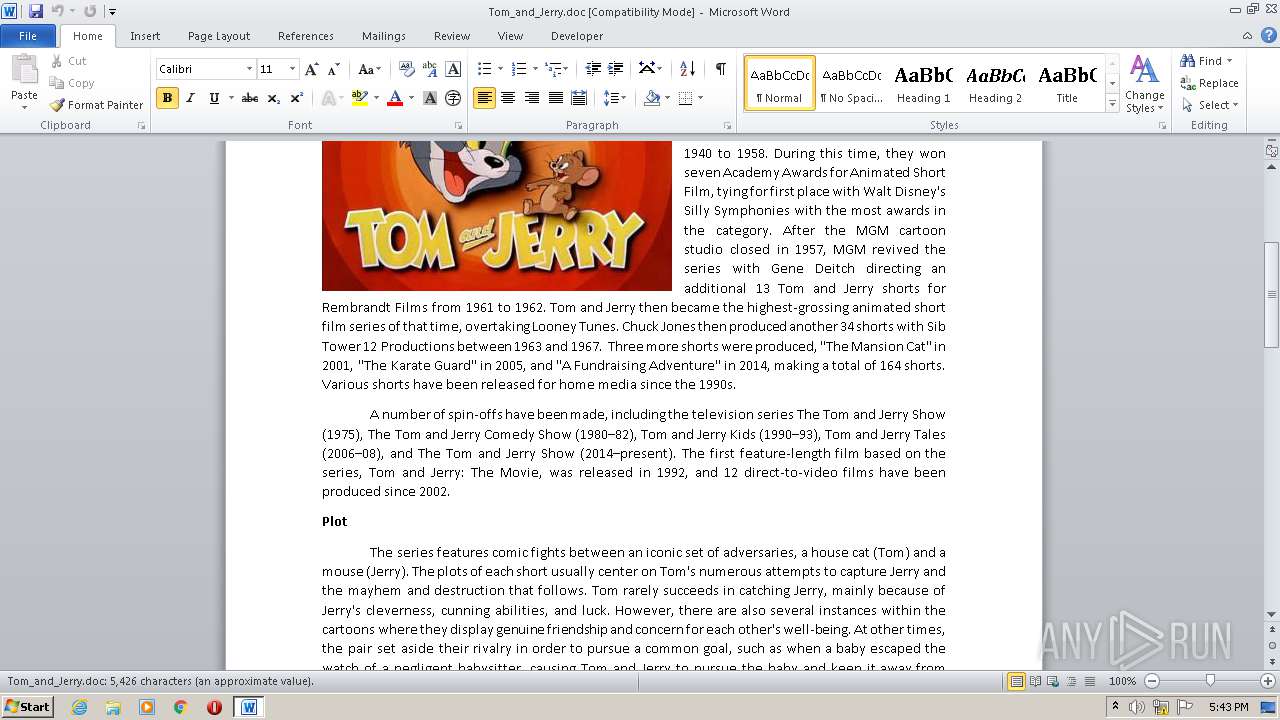Decrease the paragraph indent

point(593,69)
